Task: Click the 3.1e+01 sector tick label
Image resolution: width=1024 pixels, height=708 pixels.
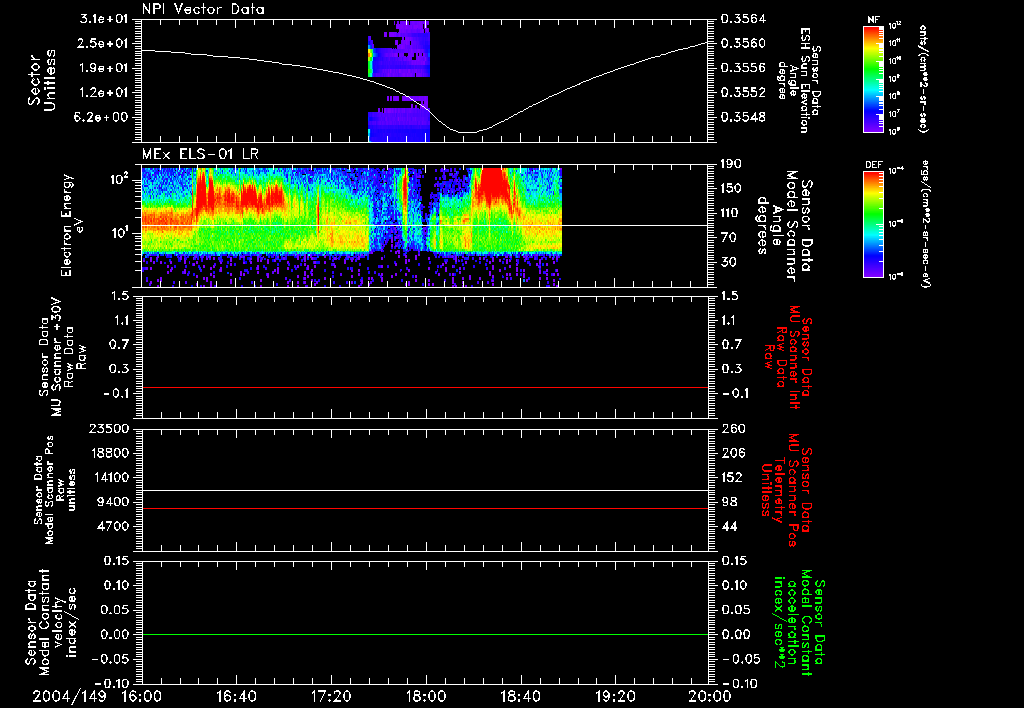Action: (x=104, y=19)
